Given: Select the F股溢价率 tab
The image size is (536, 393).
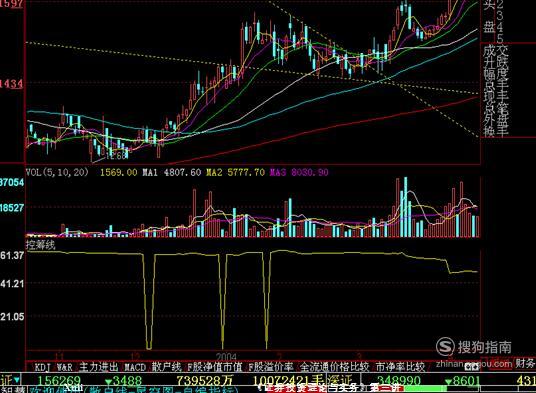Looking at the screenshot, I should click(271, 367).
